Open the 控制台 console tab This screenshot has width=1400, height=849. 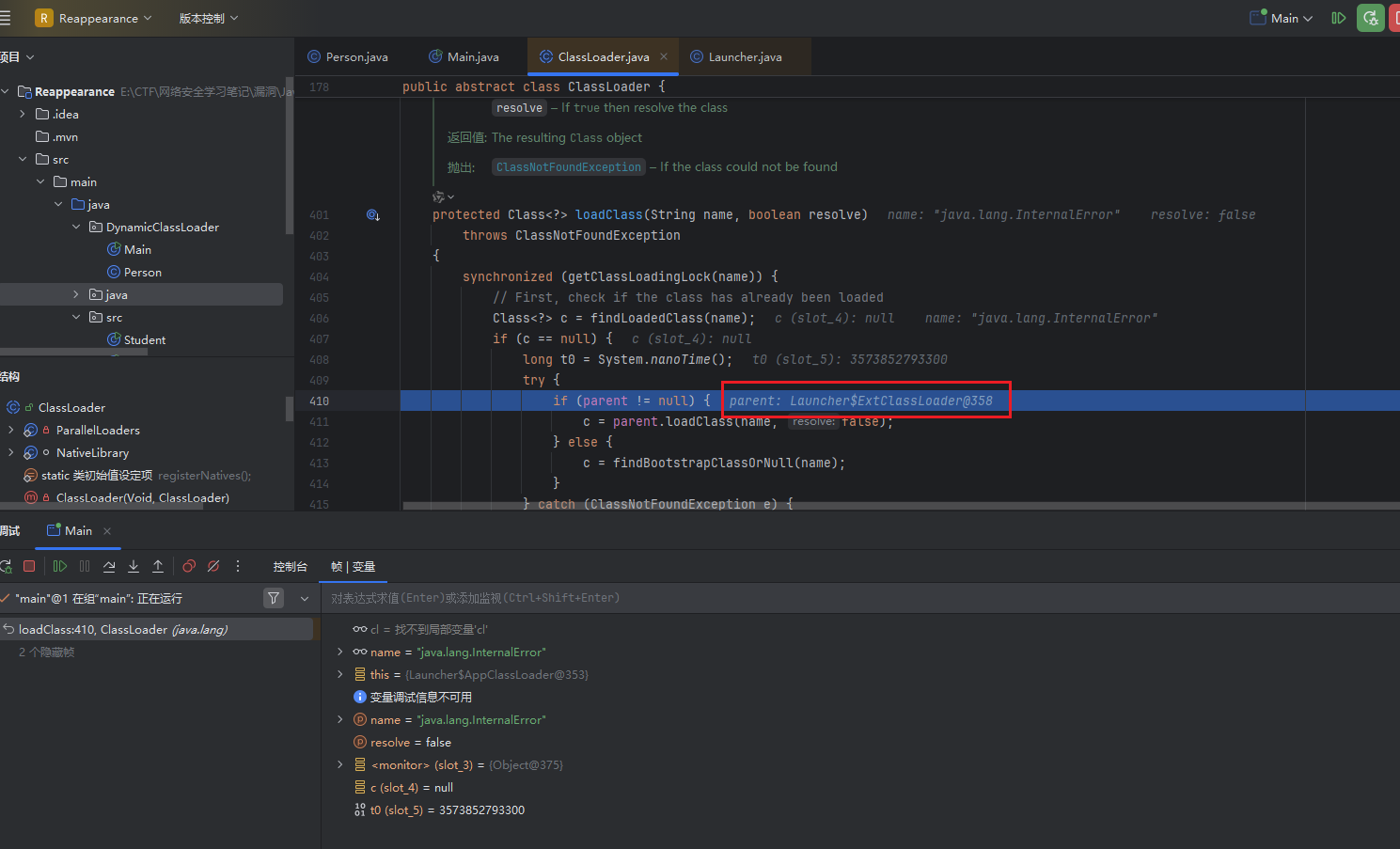[x=290, y=566]
